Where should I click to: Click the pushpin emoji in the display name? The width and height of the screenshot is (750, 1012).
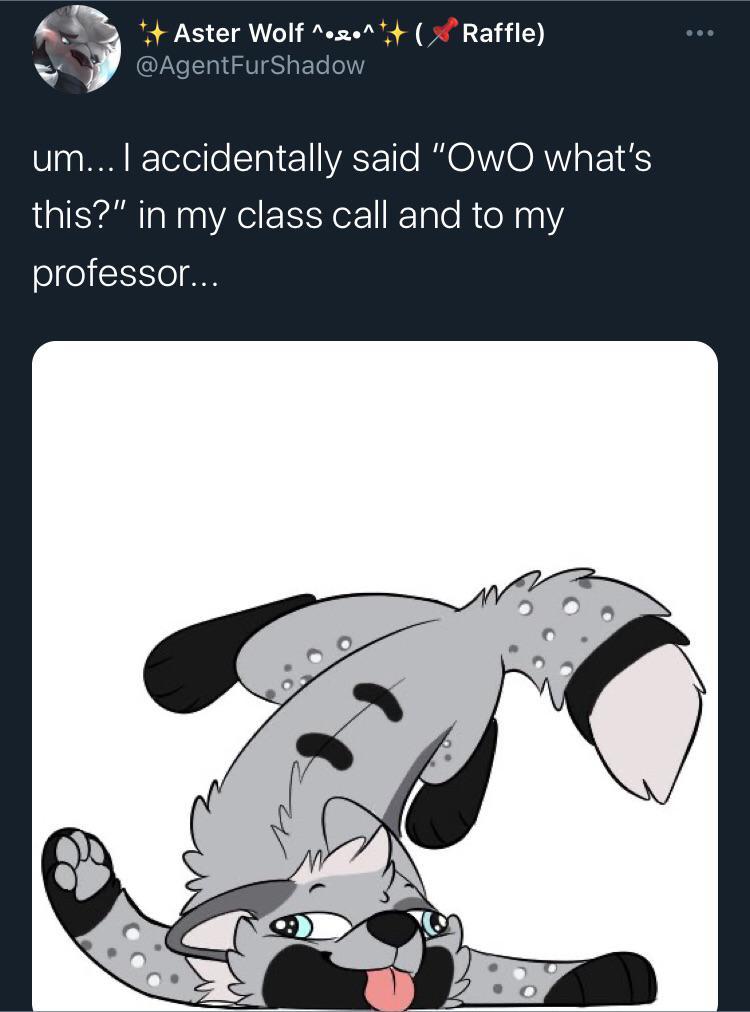point(441,34)
